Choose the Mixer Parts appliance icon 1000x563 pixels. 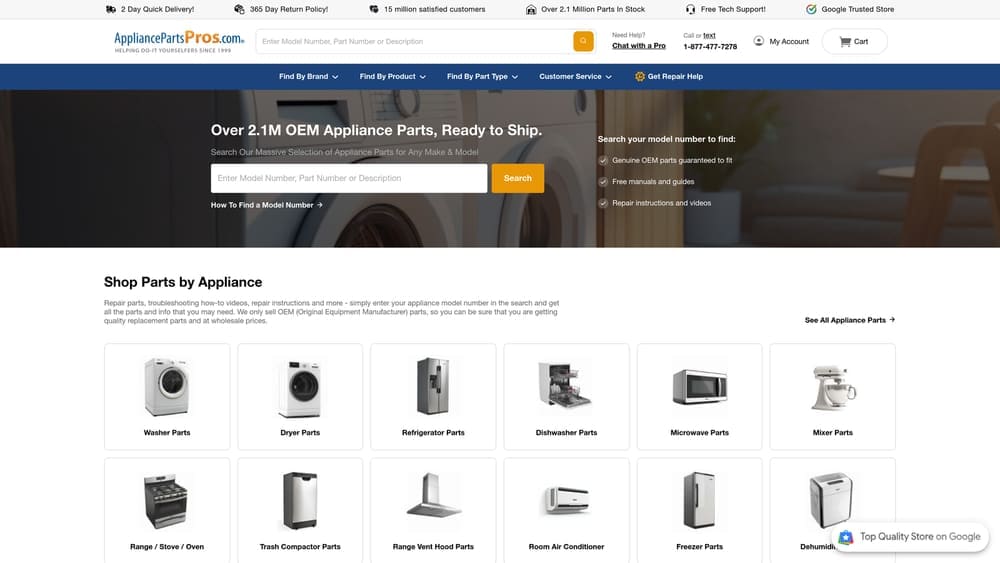(x=832, y=387)
